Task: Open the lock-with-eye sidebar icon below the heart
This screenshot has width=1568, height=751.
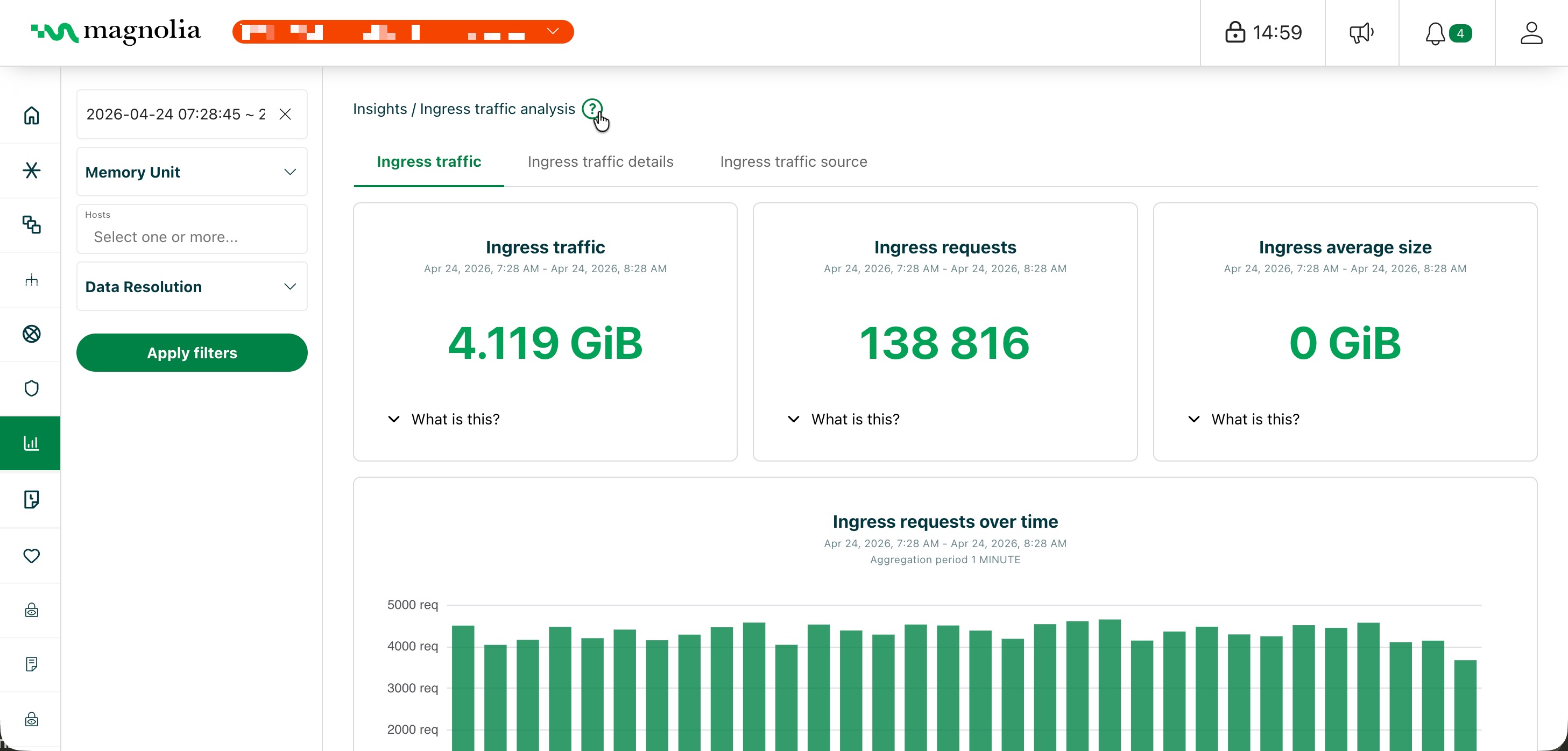Action: pyautogui.click(x=31, y=610)
